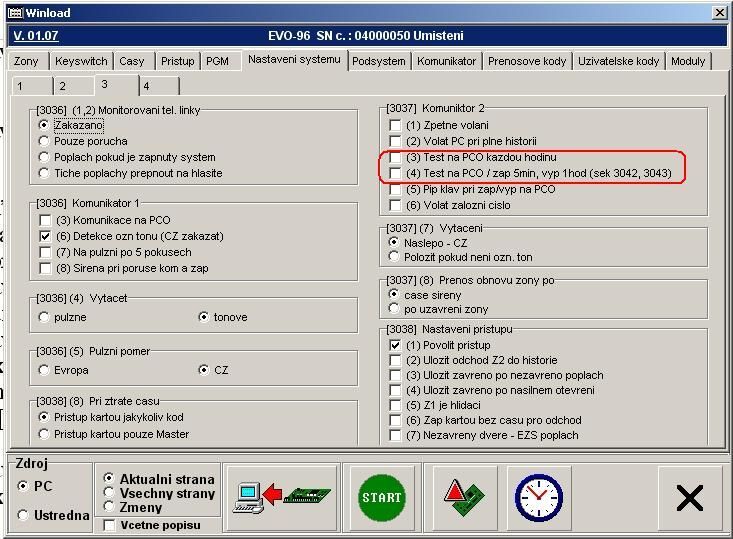Image resolution: width=733 pixels, height=539 pixels.
Task: Choose Vsechny strany radio option
Action: pyautogui.click(x=109, y=493)
